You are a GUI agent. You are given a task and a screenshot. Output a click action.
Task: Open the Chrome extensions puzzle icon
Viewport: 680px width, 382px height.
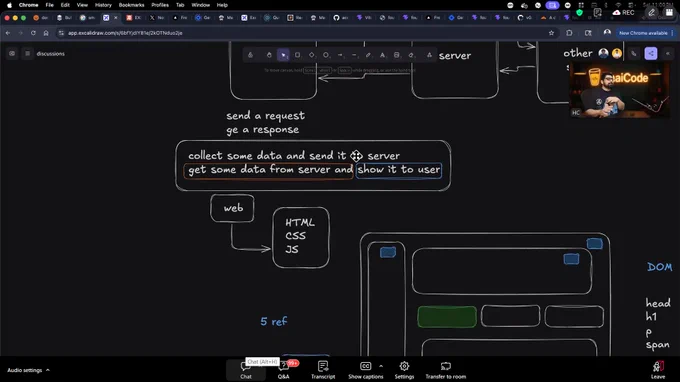click(x=569, y=33)
